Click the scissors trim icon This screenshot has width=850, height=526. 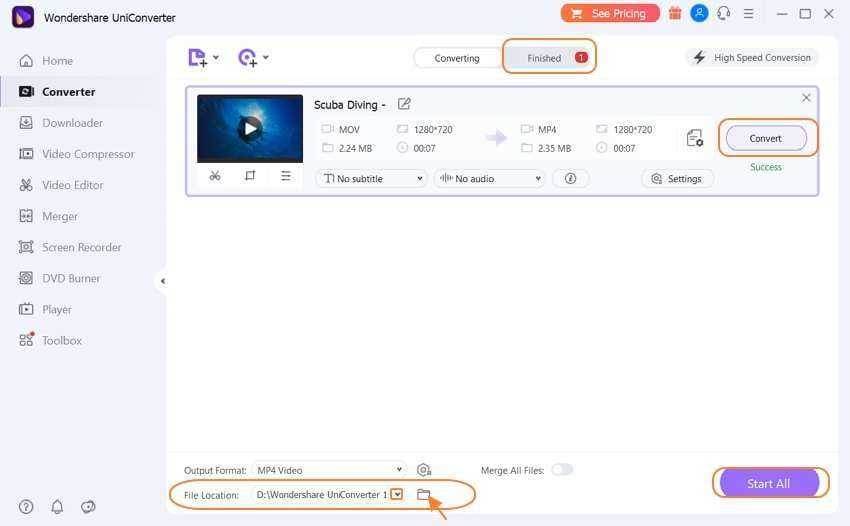pyautogui.click(x=215, y=176)
